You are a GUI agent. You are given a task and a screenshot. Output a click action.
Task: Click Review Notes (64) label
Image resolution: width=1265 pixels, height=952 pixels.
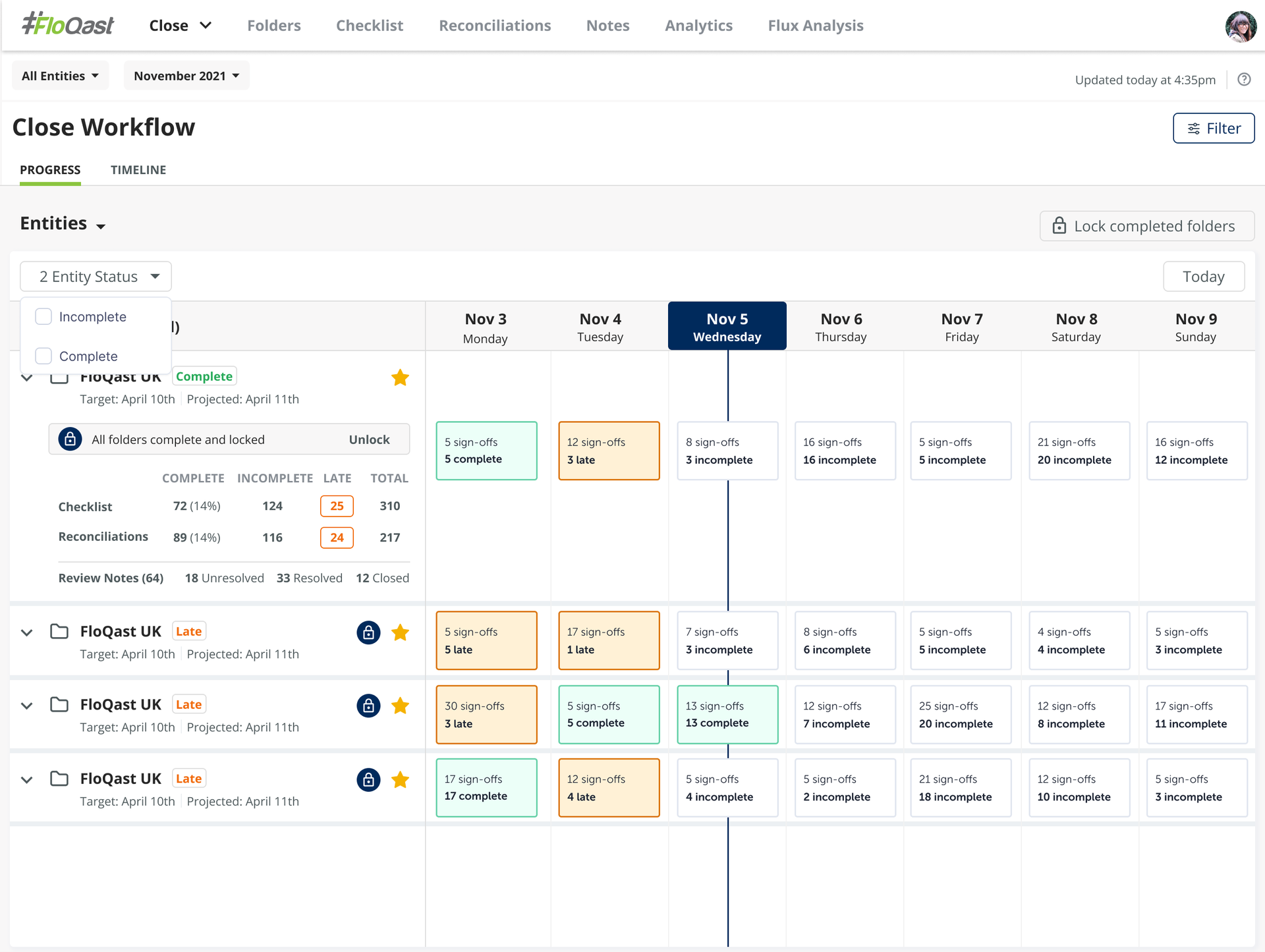pos(111,578)
